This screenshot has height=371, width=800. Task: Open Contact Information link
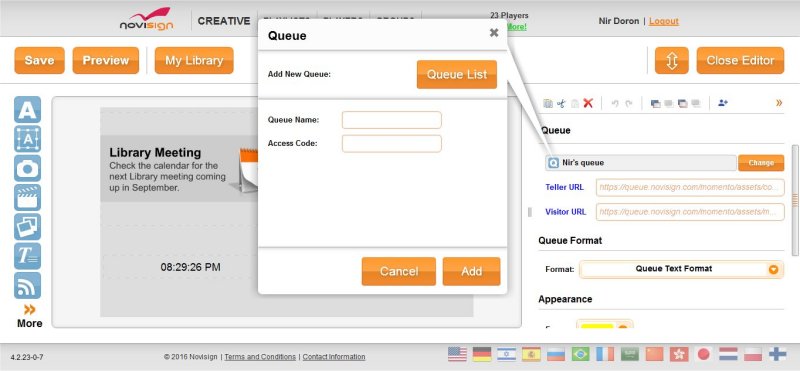[334, 357]
